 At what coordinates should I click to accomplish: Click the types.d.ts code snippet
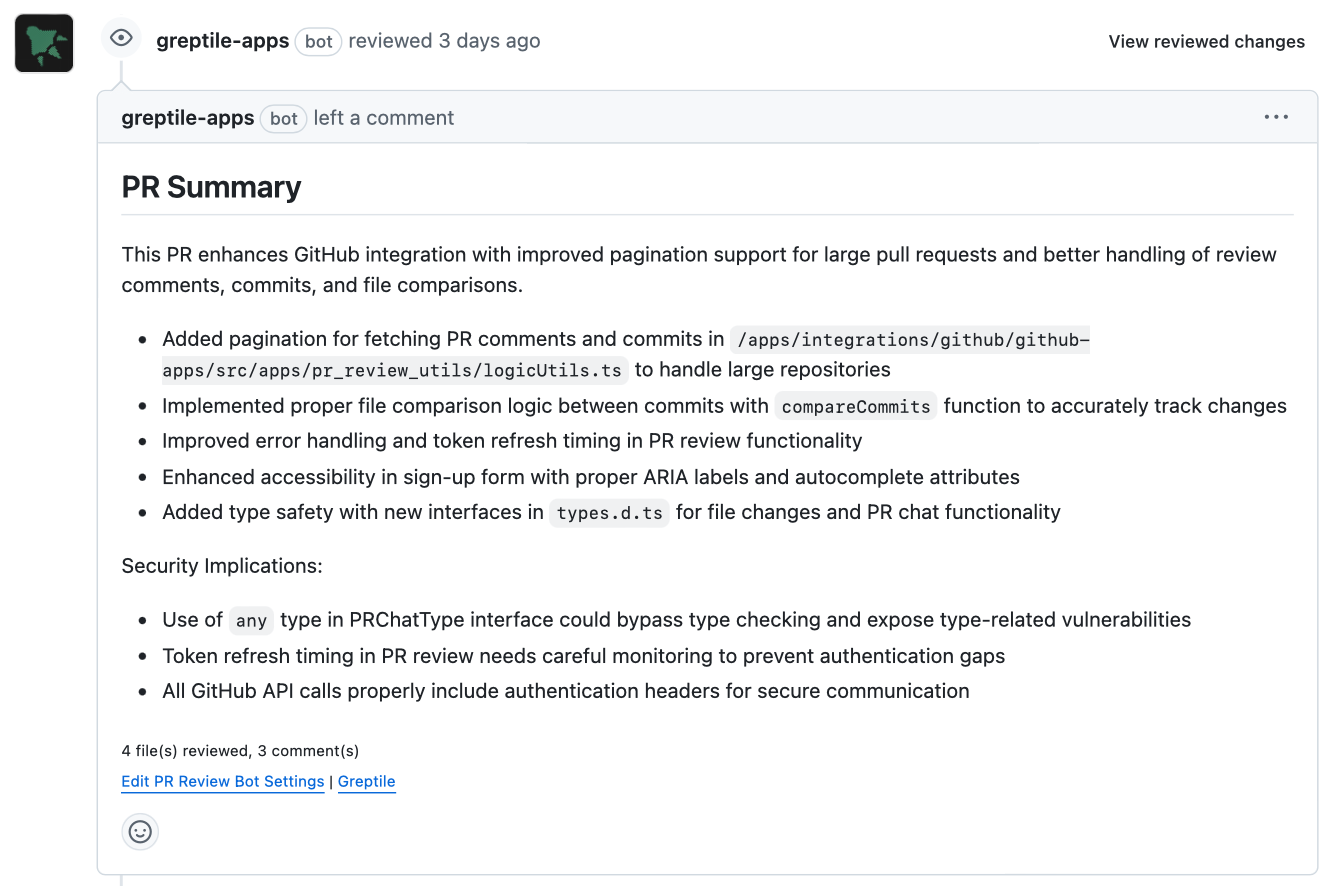609,513
